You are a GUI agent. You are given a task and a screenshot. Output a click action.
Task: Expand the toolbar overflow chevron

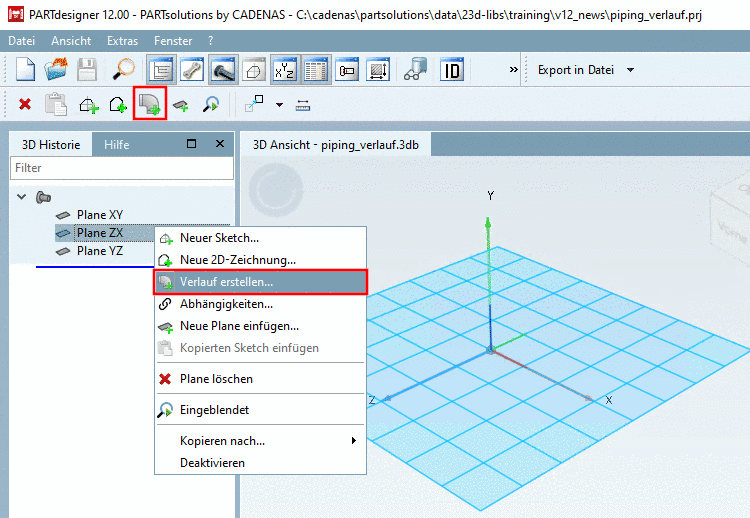tap(513, 70)
